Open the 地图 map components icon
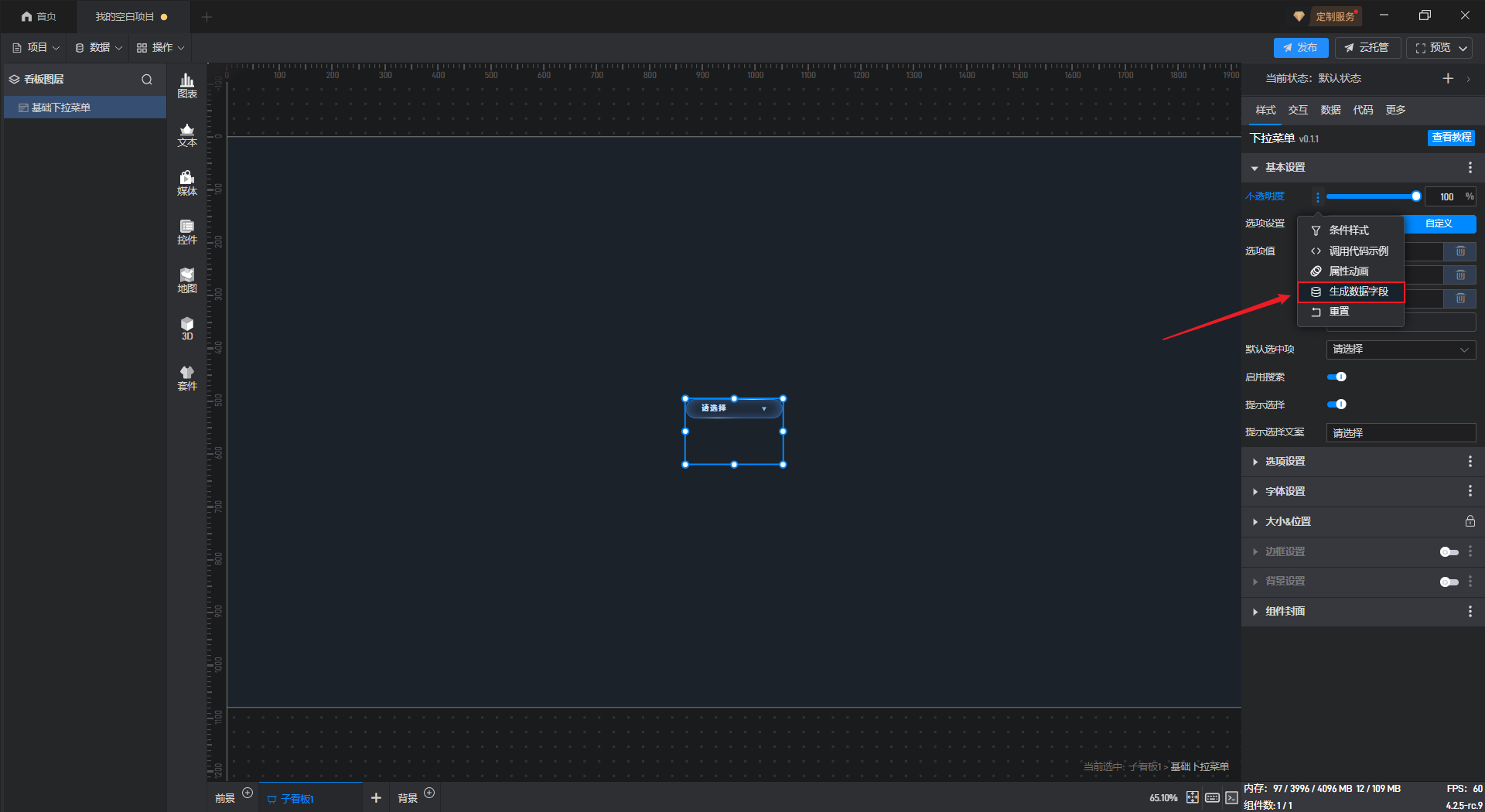 point(187,281)
